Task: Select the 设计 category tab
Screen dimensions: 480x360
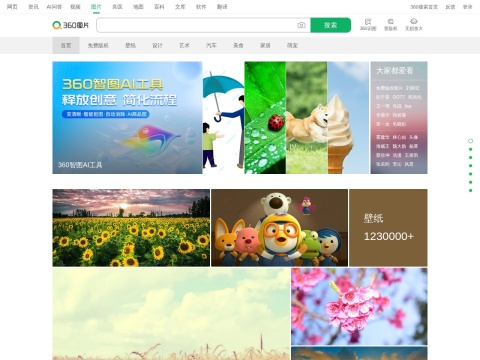Action: tap(157, 45)
